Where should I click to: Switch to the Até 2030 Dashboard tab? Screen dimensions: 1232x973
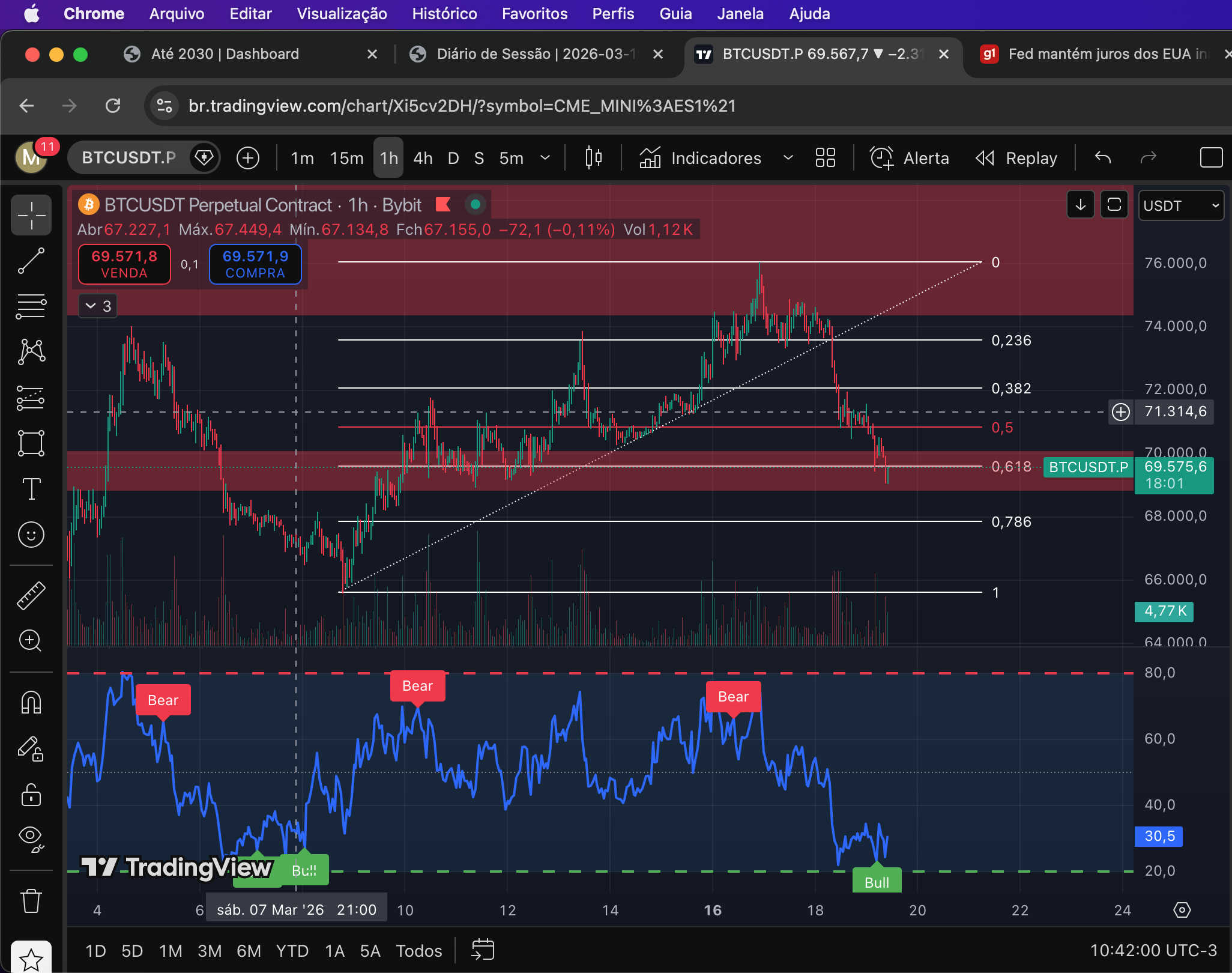225,54
